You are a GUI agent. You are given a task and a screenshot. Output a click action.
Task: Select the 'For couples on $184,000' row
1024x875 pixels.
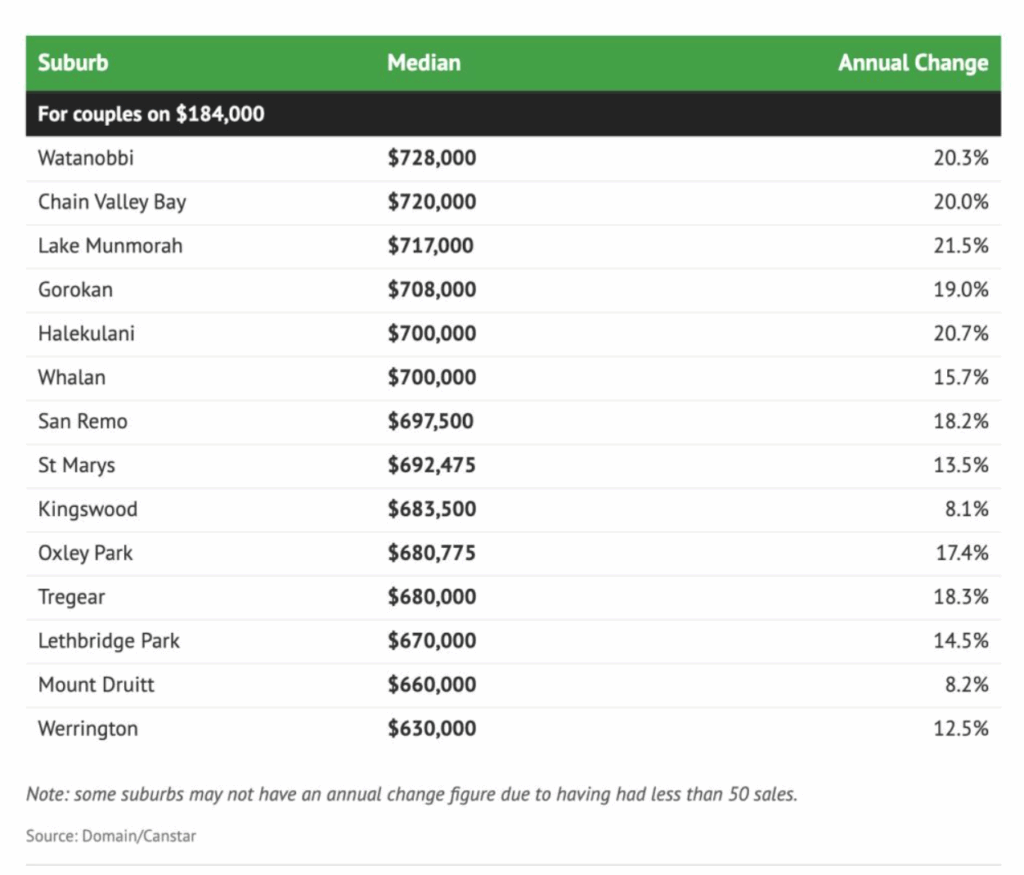[x=151, y=114]
